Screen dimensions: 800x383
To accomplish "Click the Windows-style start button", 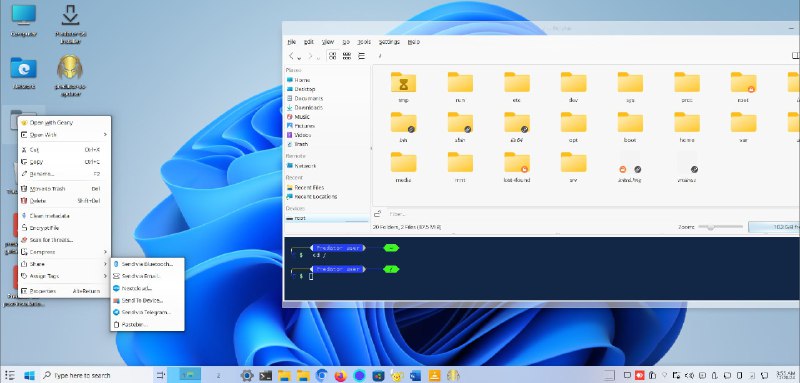I will [29, 376].
